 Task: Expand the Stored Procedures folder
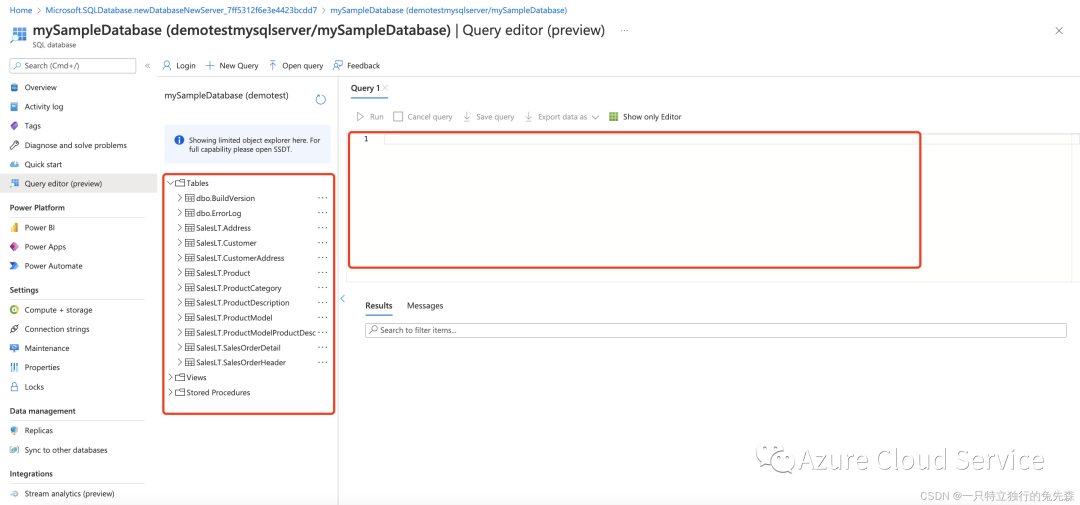pyautogui.click(x=170, y=393)
